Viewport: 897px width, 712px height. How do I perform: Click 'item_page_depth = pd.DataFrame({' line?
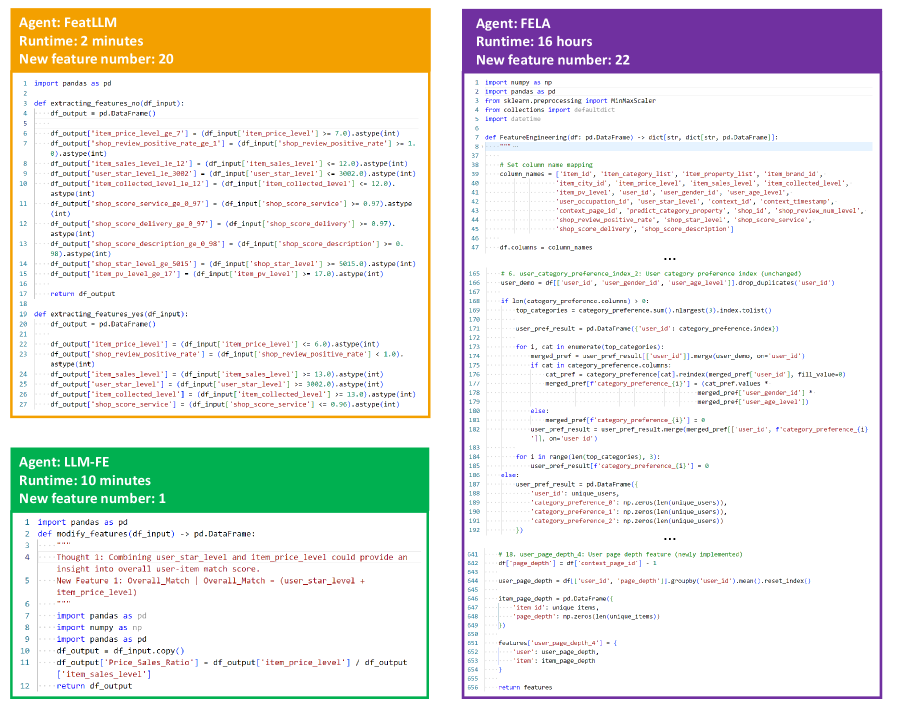[555, 599]
